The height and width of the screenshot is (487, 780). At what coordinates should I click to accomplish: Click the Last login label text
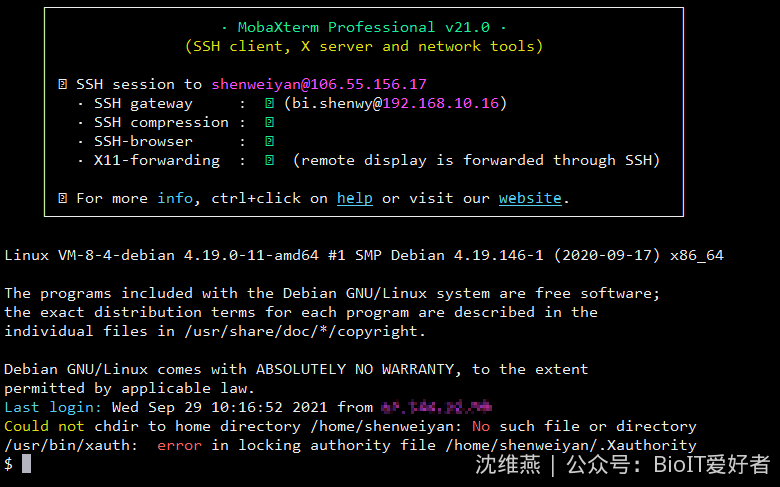(53, 407)
